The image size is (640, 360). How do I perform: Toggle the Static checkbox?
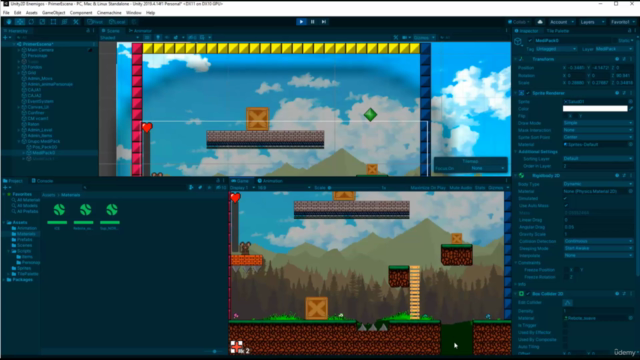(x=616, y=40)
